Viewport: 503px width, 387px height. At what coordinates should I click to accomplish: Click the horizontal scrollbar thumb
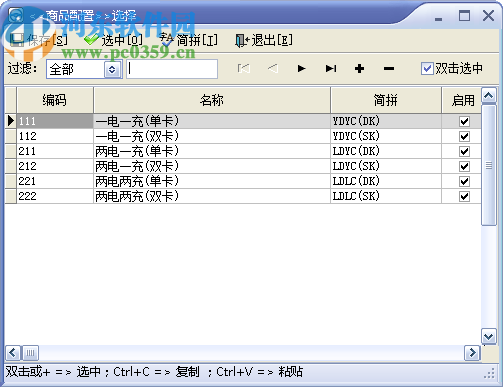30,353
